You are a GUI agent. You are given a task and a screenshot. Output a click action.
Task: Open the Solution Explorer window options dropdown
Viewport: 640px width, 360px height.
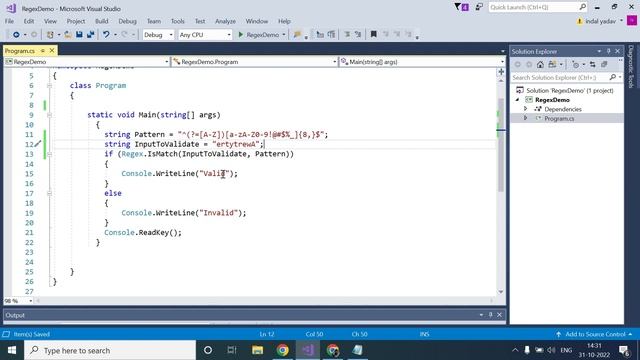pos(599,51)
